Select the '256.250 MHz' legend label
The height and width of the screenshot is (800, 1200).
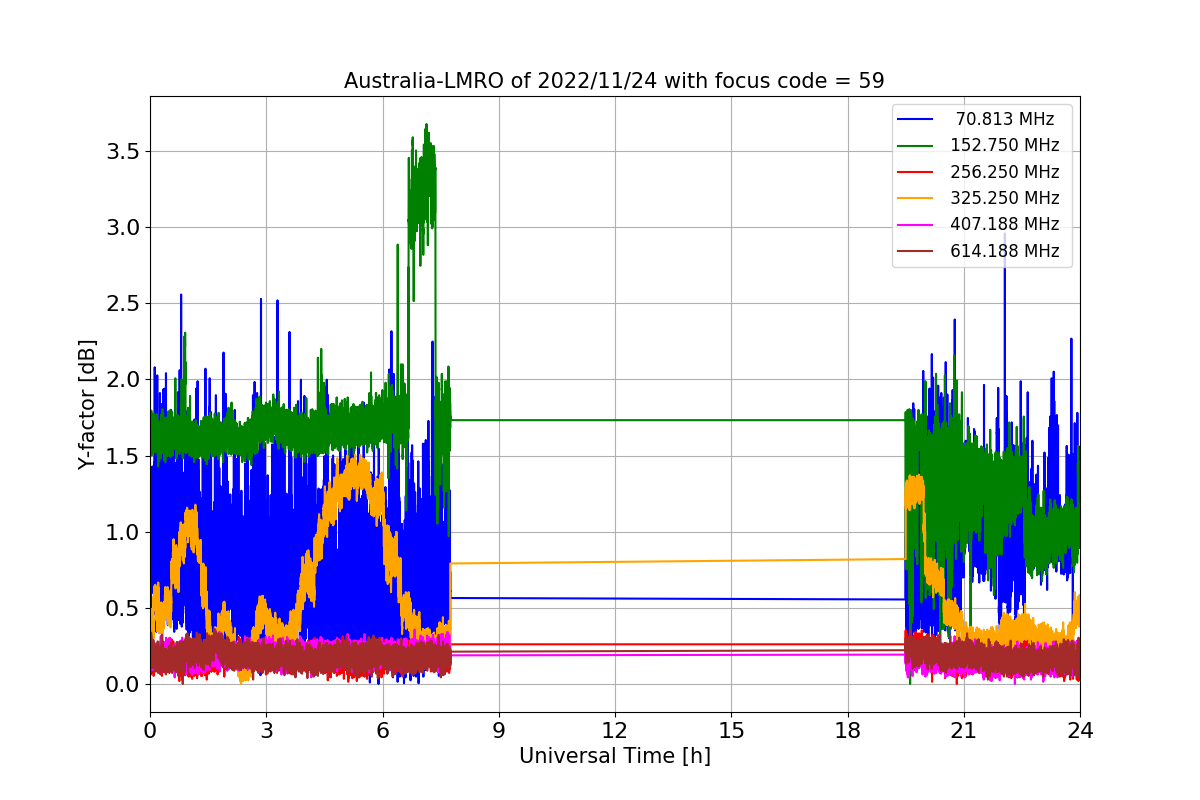(x=1005, y=172)
